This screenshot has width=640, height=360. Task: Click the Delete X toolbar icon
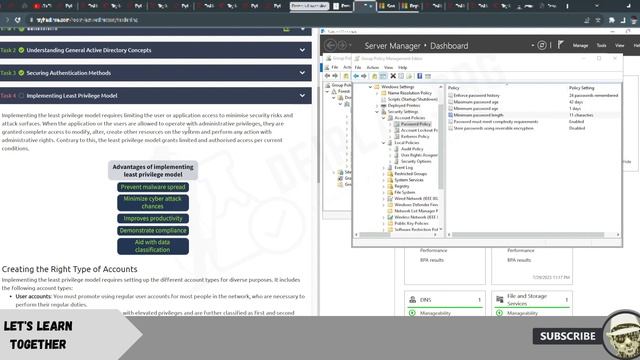pyautogui.click(x=393, y=76)
